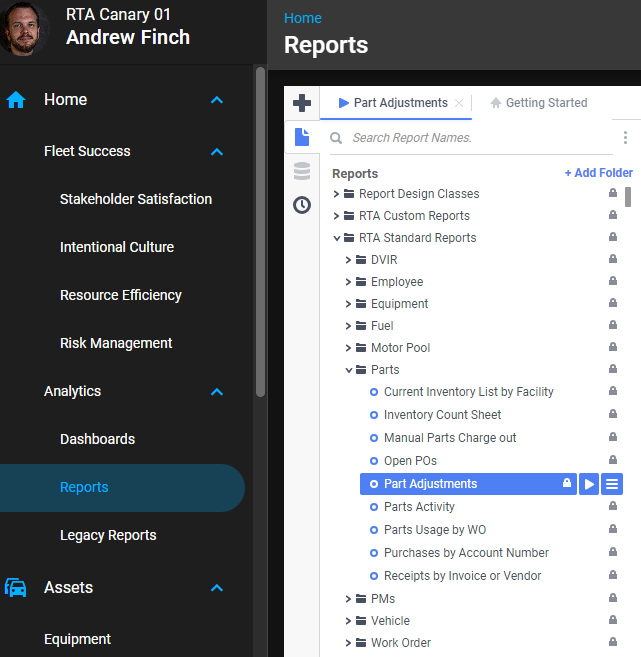
Task: Open the reports document icon in side panel
Action: (302, 137)
